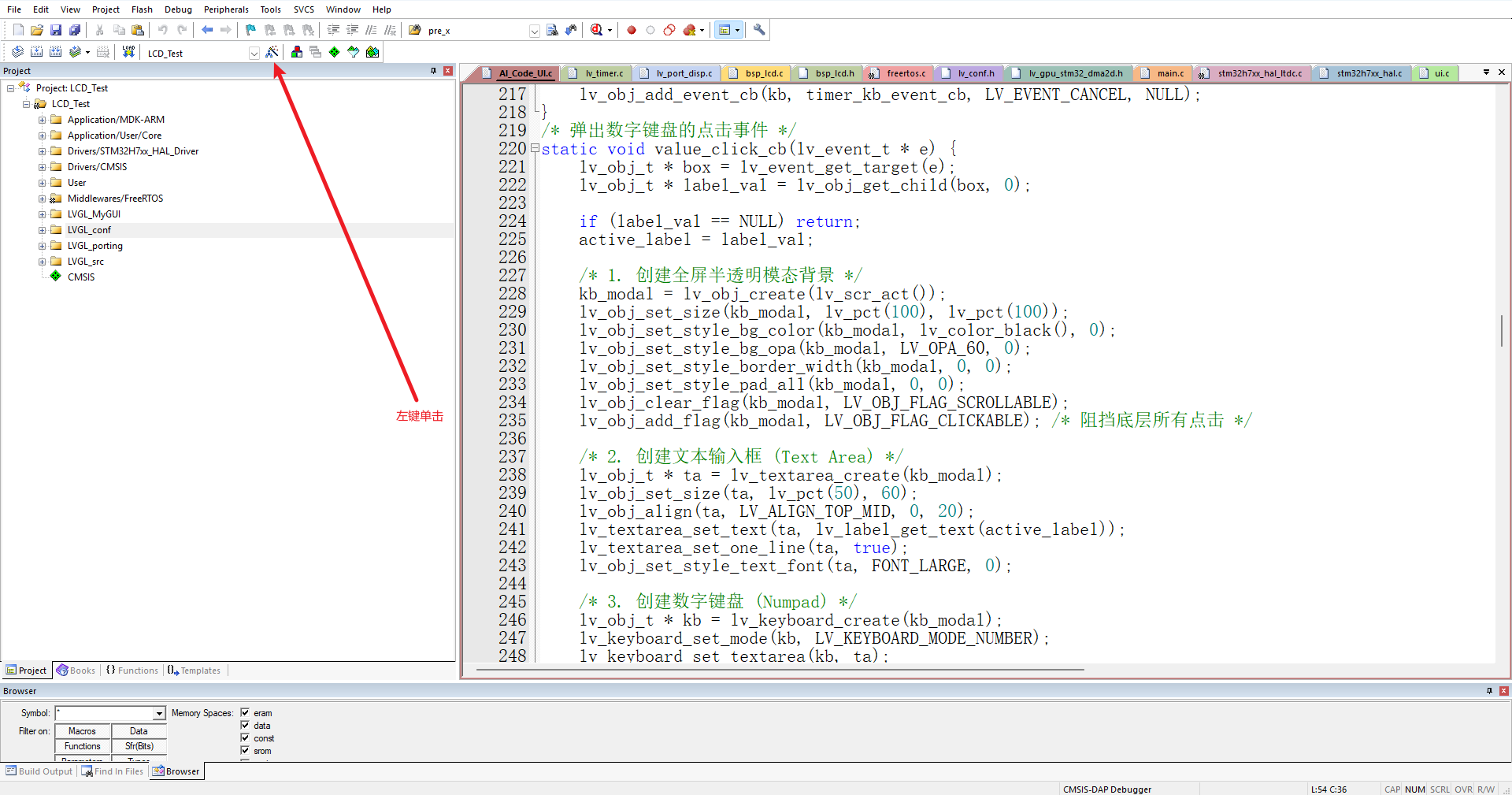Open the LCD_Test target dropdown
The height and width of the screenshot is (795, 1512).
pos(254,53)
